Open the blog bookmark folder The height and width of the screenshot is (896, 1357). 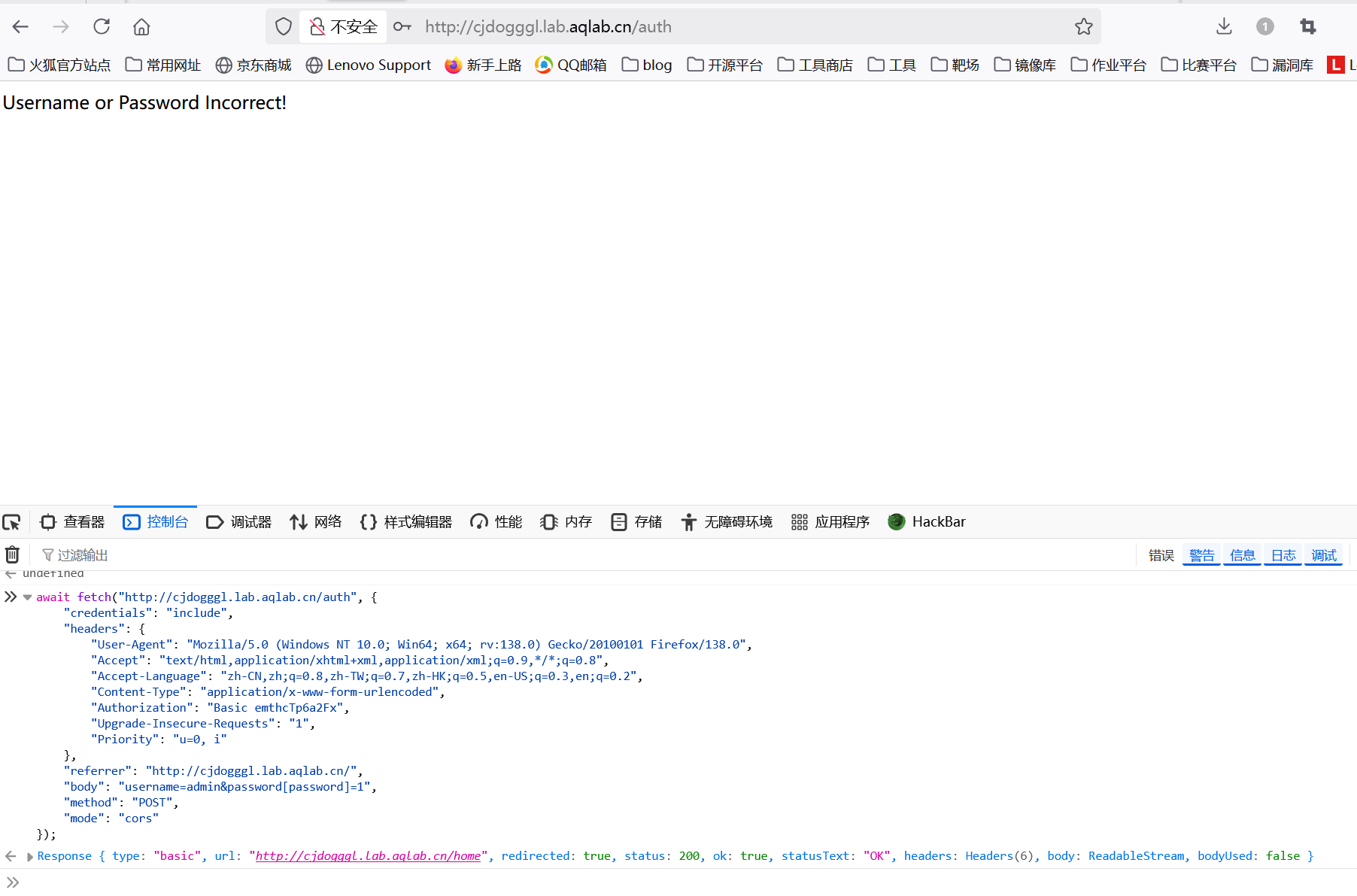pyautogui.click(x=647, y=65)
